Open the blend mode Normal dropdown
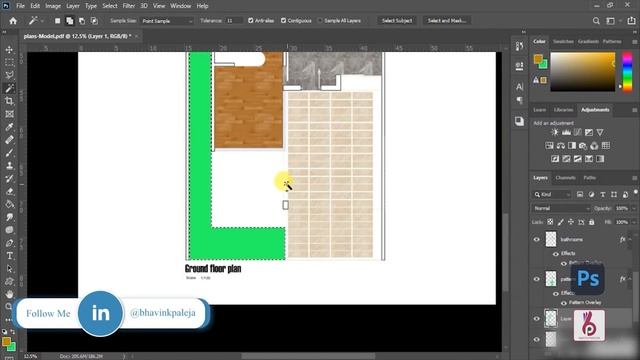This screenshot has width=640, height=360. coord(561,209)
